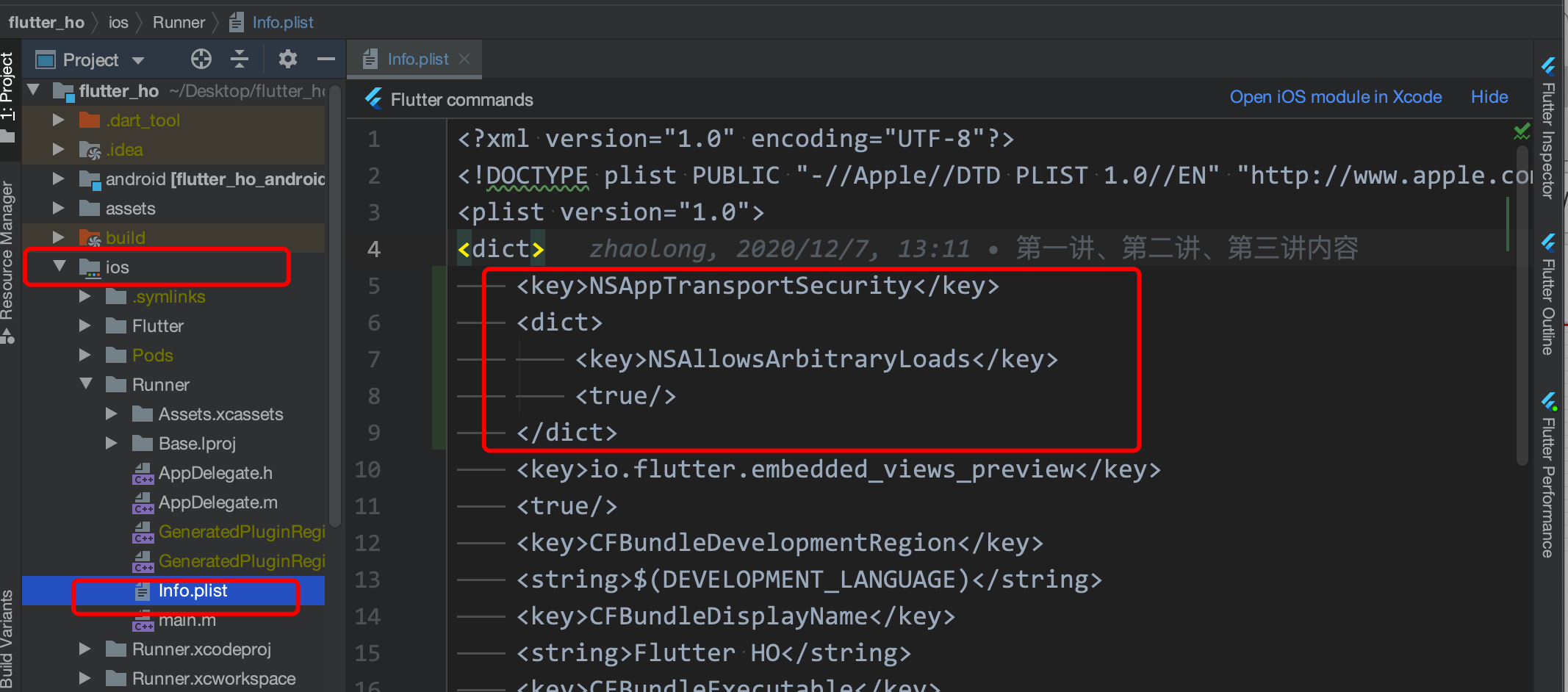This screenshot has width=1568, height=692.
Task: Click the locate/select opened file target icon
Action: (201, 59)
